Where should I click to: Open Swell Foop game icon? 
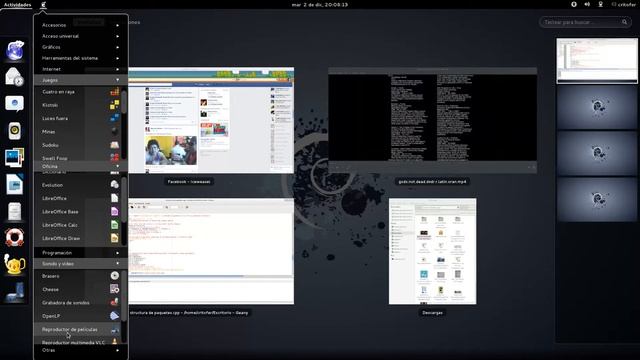(115, 157)
